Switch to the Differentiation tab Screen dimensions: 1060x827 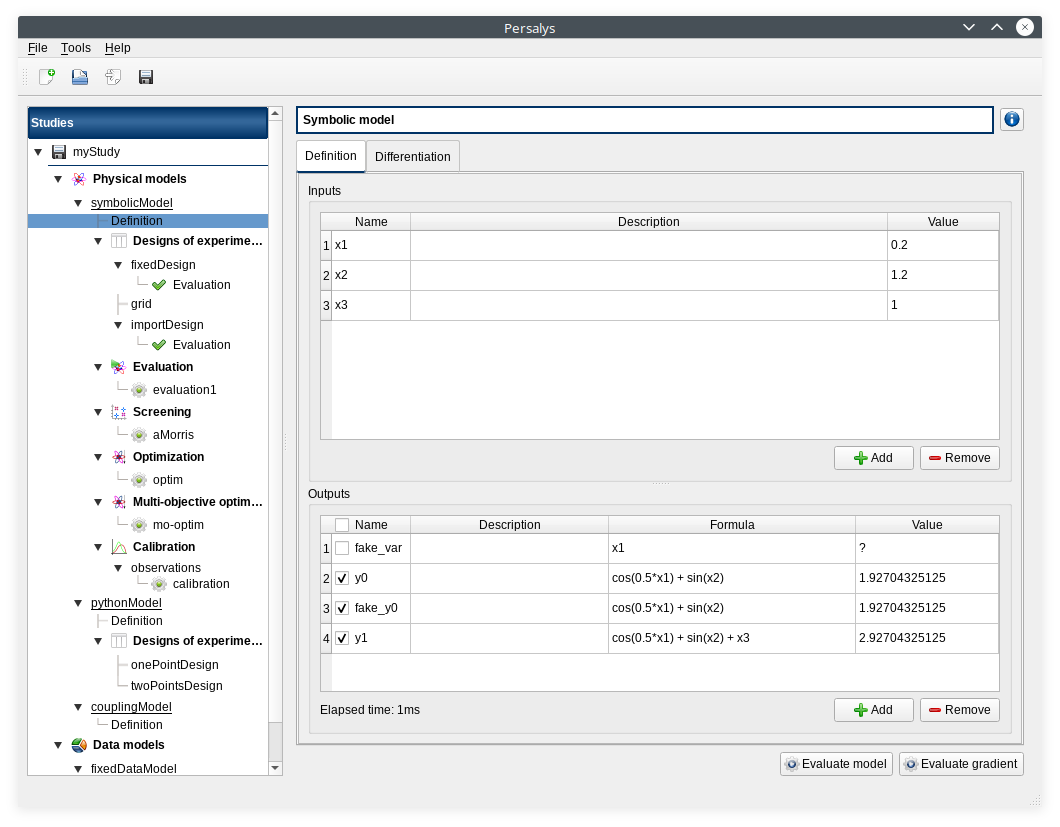[x=412, y=157]
